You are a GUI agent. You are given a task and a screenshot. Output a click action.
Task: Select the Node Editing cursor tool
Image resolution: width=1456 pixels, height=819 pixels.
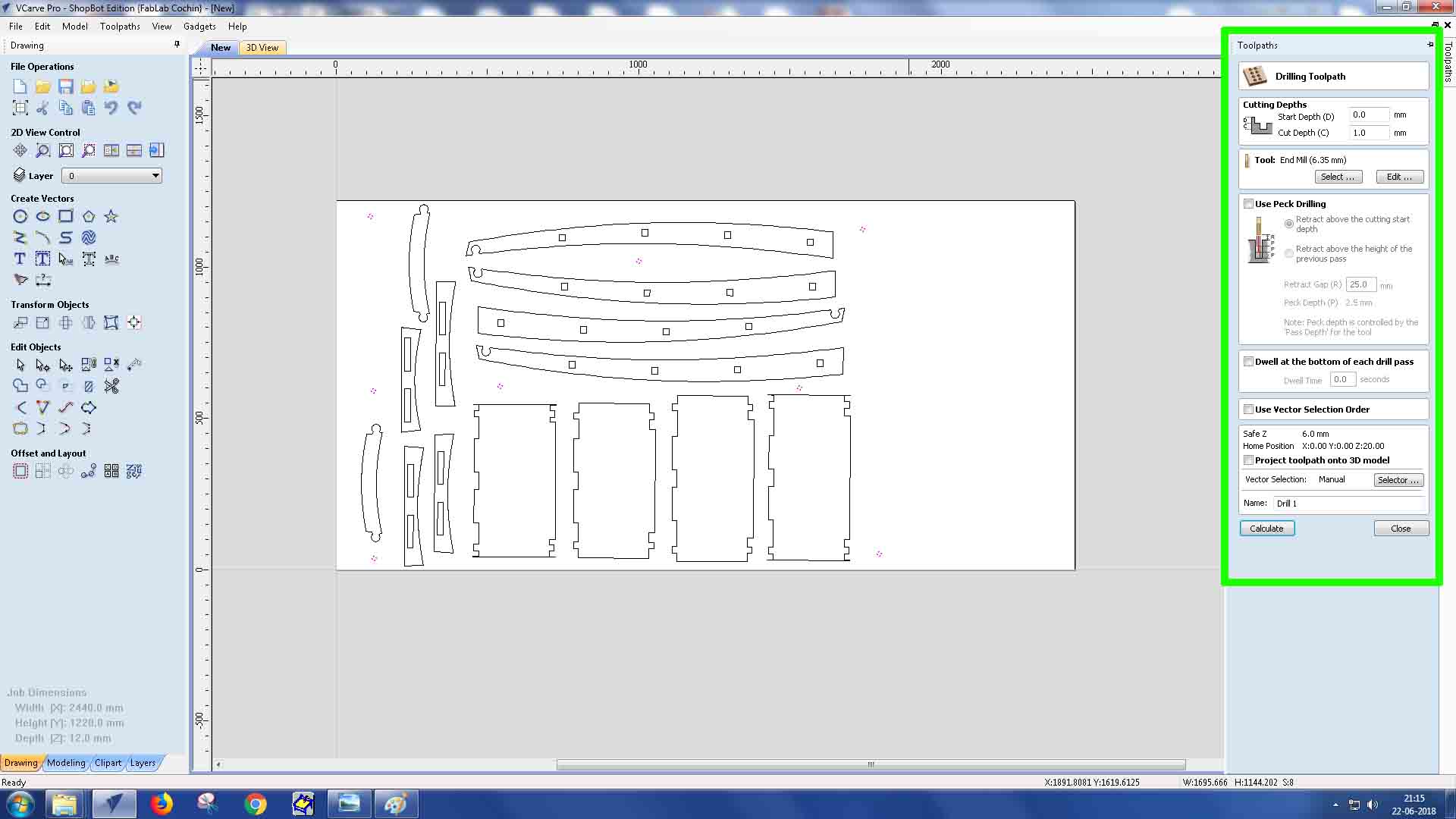[x=43, y=366]
